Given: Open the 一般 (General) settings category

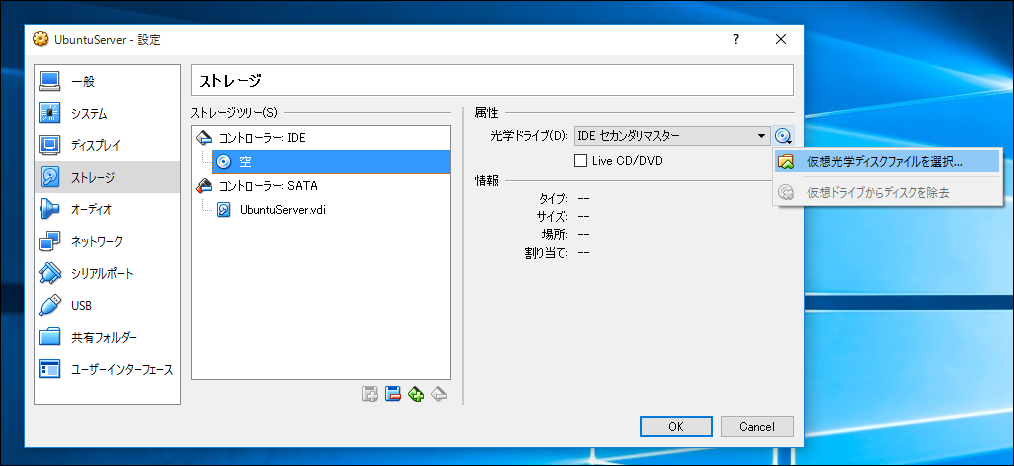Looking at the screenshot, I should point(82,81).
